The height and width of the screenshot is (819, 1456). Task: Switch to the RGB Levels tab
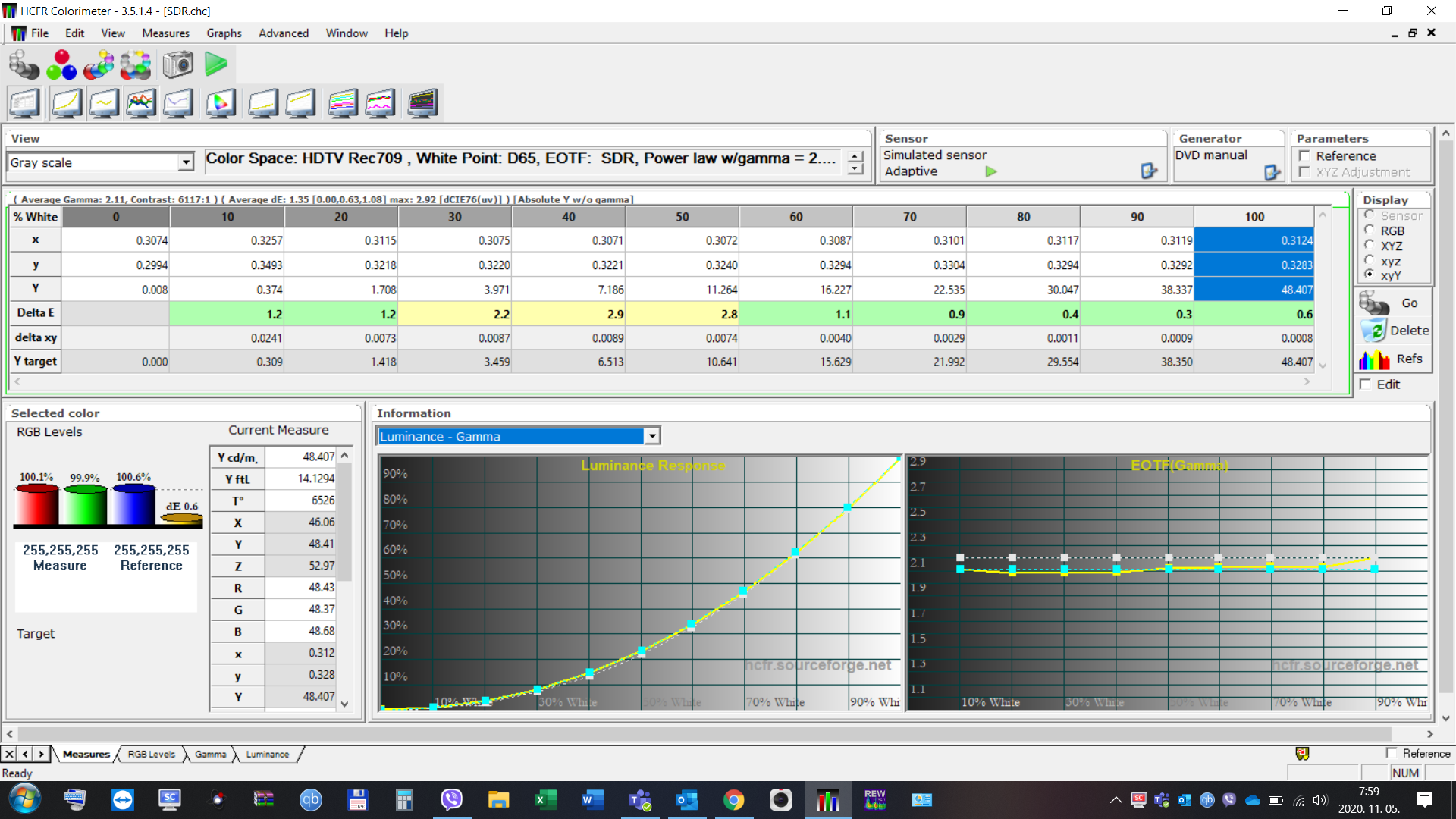pyautogui.click(x=151, y=755)
